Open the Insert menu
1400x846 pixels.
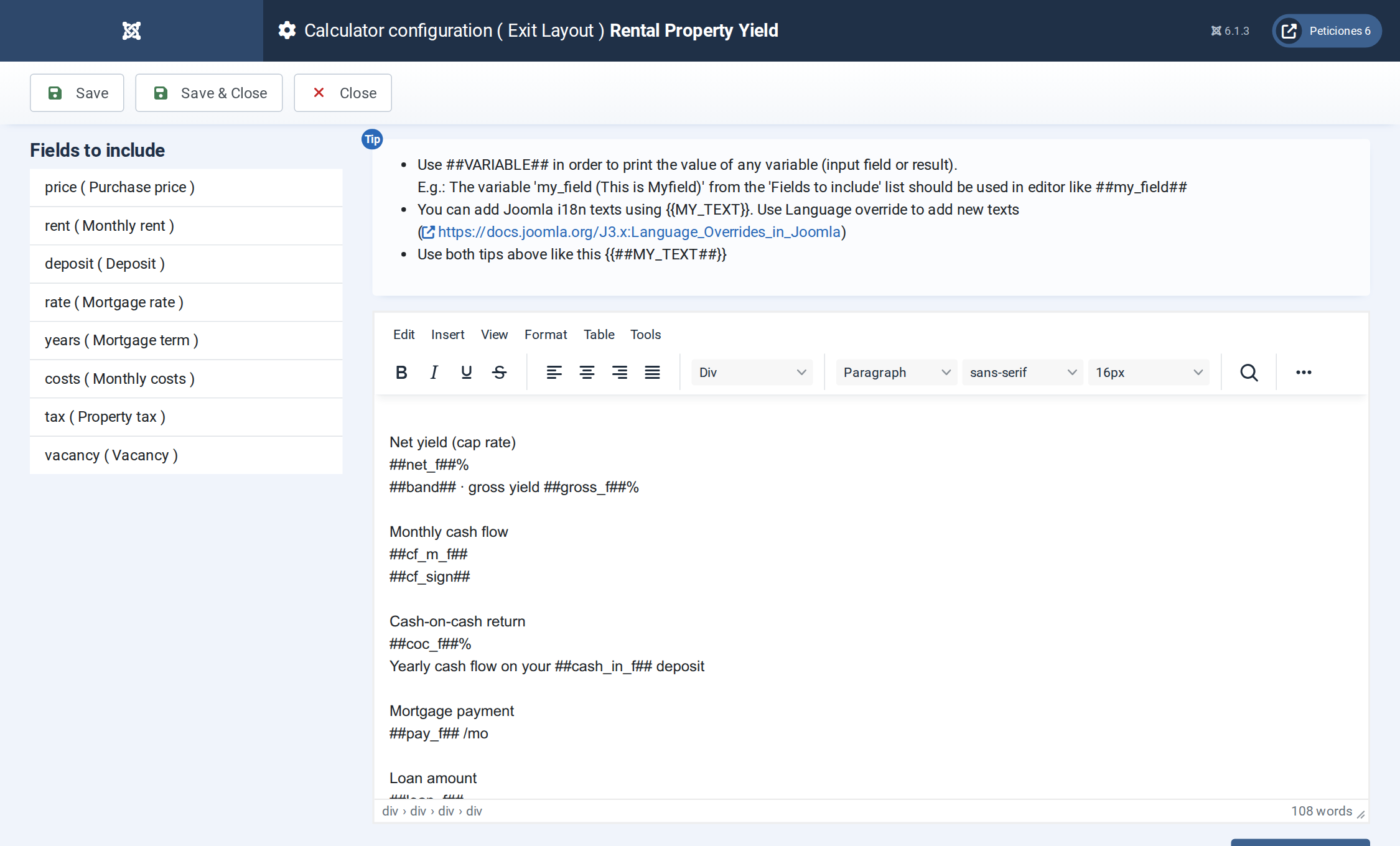point(447,335)
